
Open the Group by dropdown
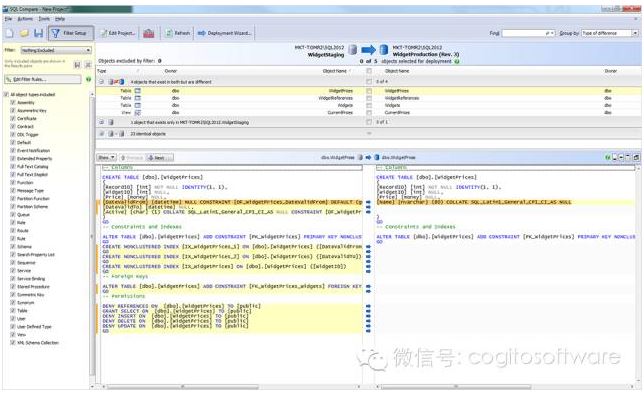(610, 33)
